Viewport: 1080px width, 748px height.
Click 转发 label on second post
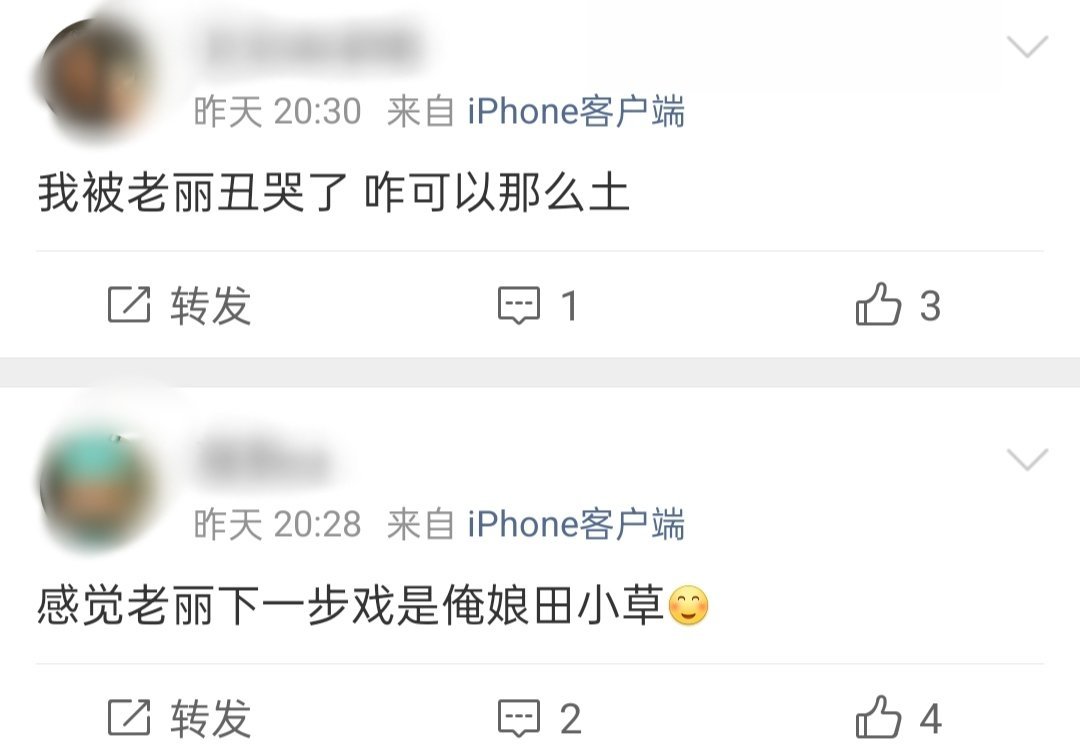211,718
